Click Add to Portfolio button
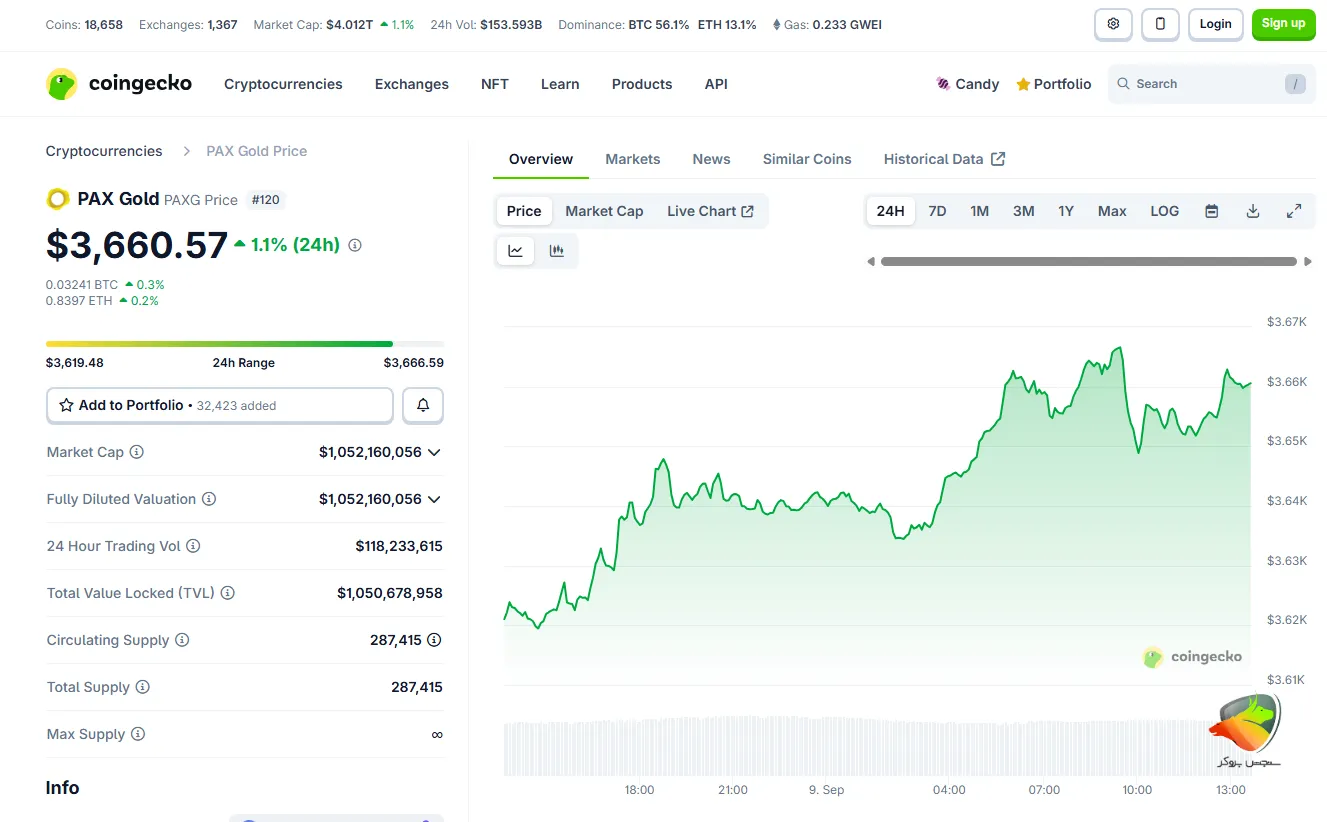 tap(220, 405)
